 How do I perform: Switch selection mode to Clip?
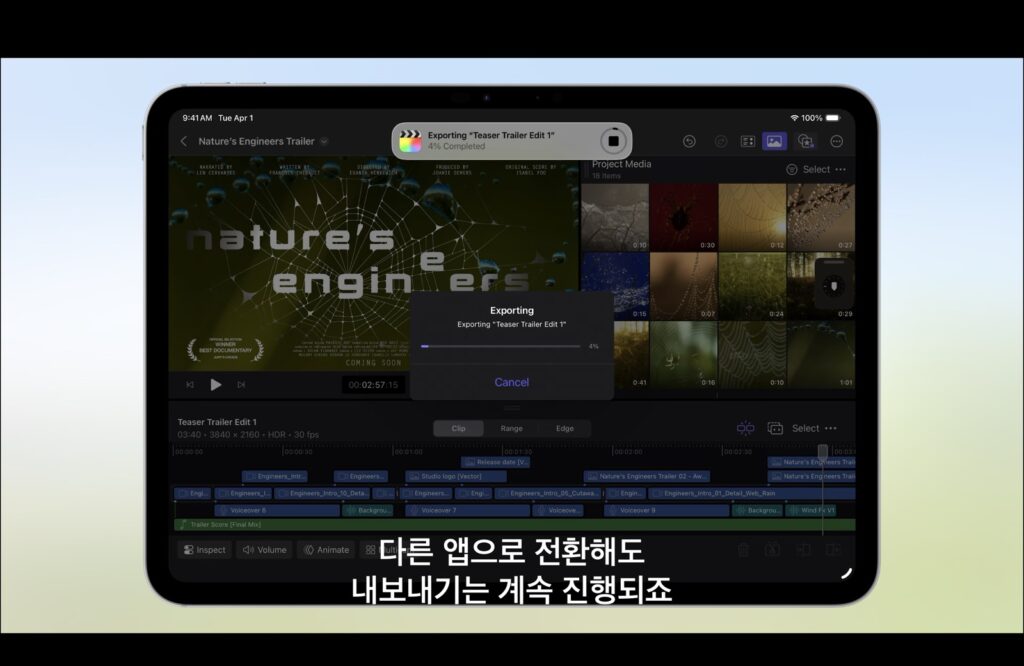pyautogui.click(x=458, y=428)
